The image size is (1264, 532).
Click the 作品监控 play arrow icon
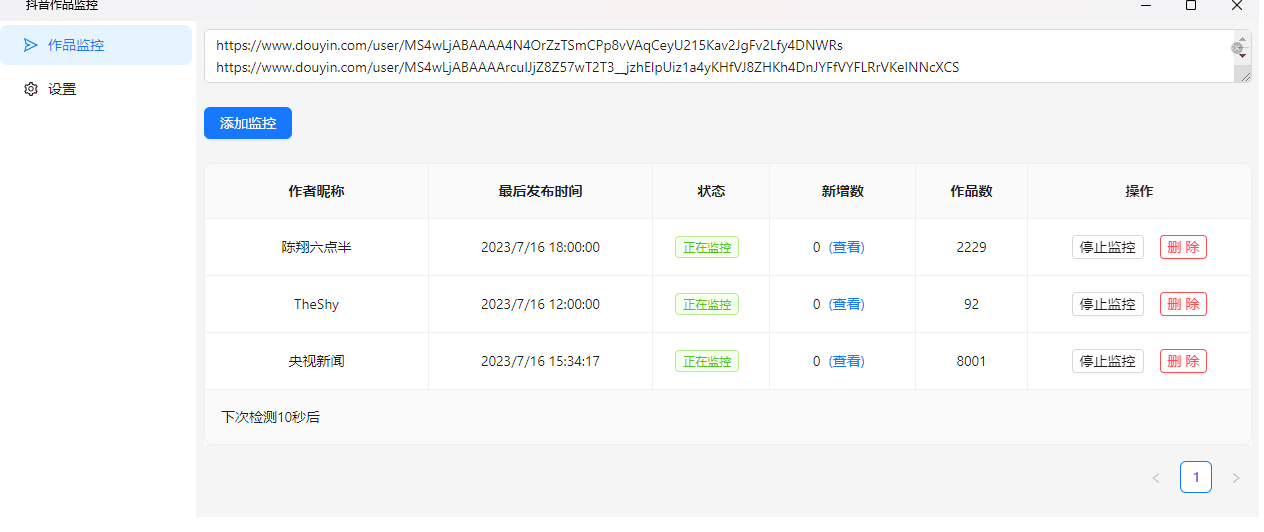tap(31, 45)
